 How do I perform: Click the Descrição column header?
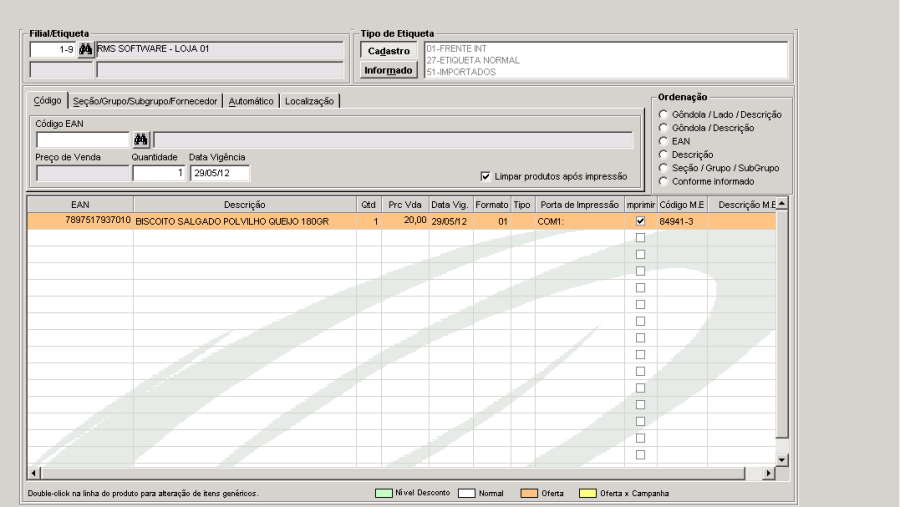pos(245,204)
